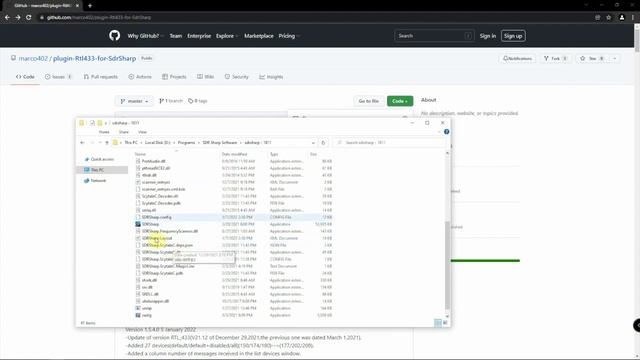Reload the GitHub page in the browser
The height and width of the screenshot is (360, 640).
tap(29, 18)
